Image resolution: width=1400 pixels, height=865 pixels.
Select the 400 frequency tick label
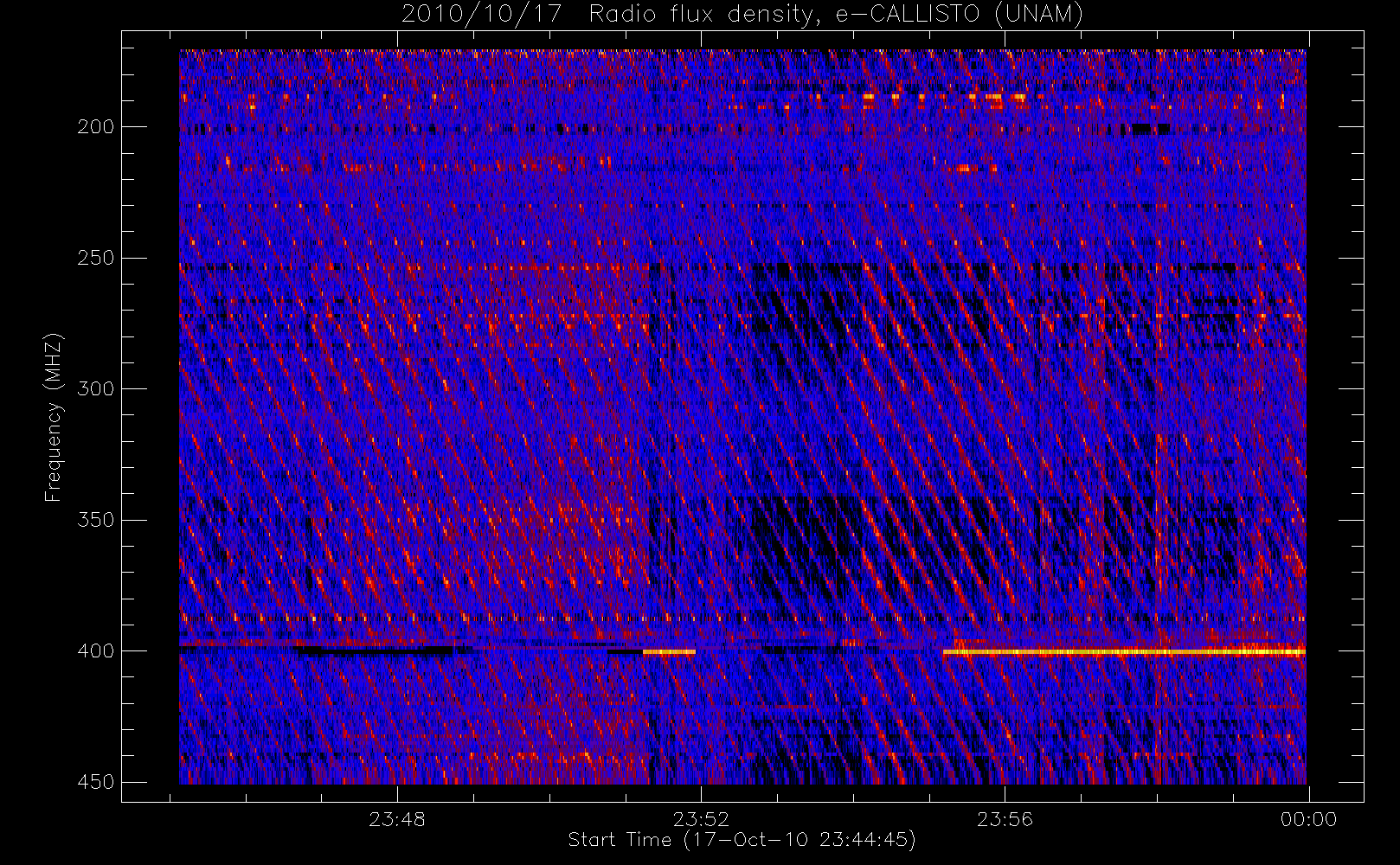(x=95, y=651)
